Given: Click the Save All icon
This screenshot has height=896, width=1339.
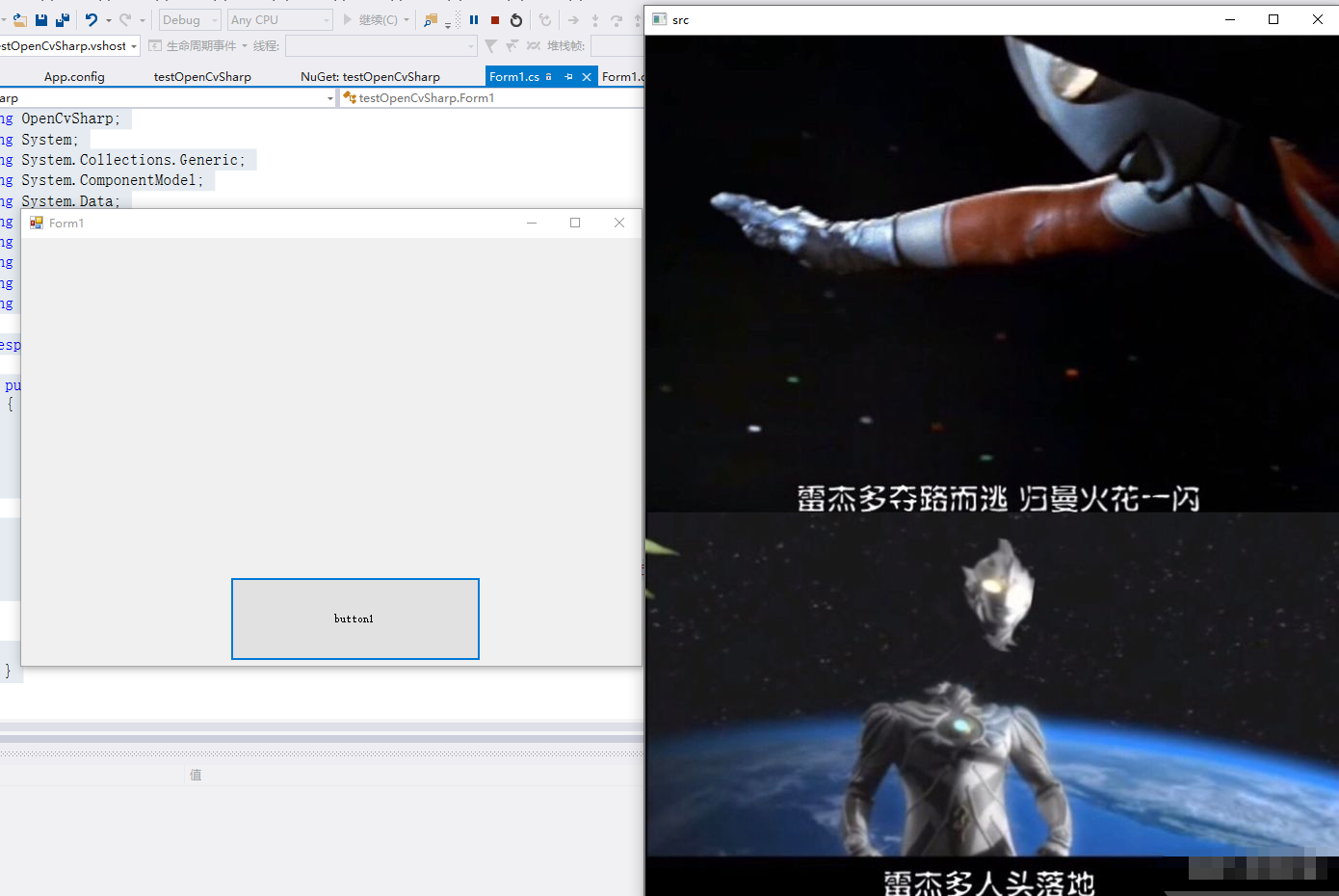Looking at the screenshot, I should pos(61,19).
